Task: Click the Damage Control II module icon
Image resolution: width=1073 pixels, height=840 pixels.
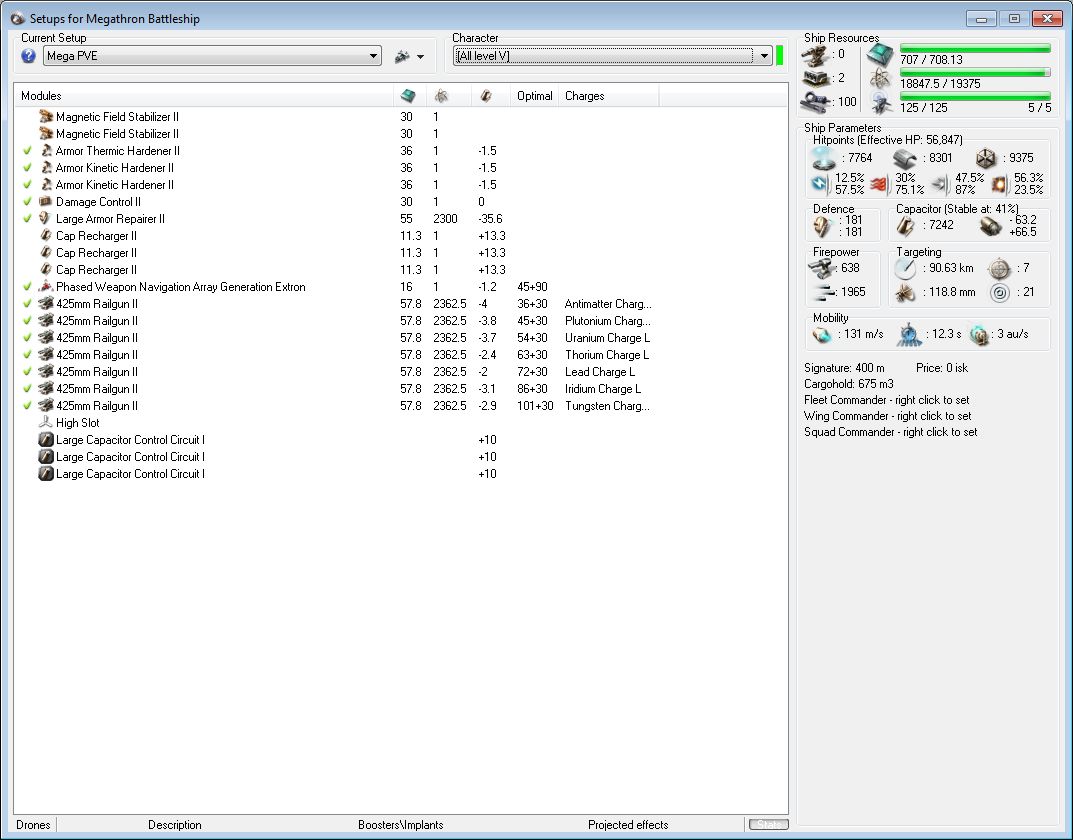Action: point(46,202)
